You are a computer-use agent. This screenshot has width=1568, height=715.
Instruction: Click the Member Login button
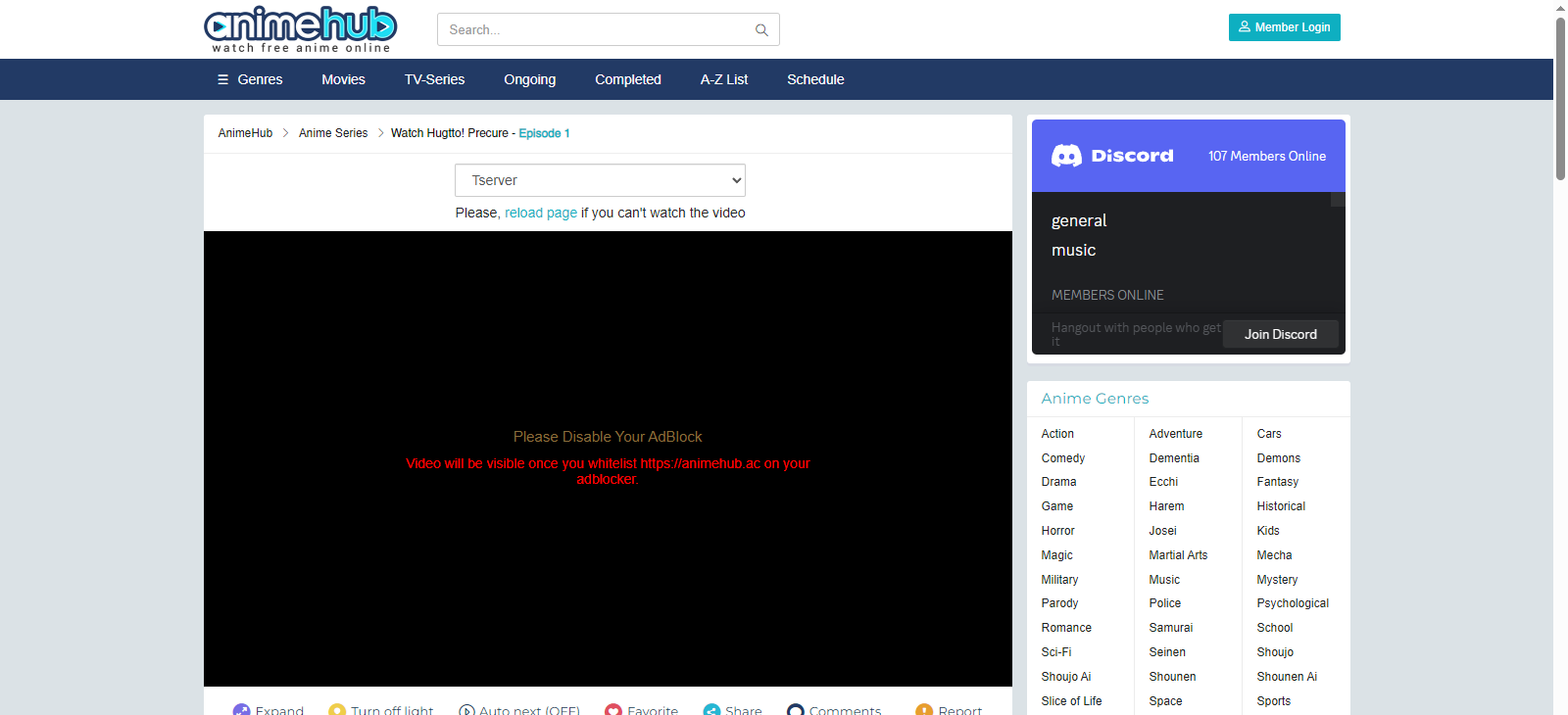pyautogui.click(x=1284, y=27)
